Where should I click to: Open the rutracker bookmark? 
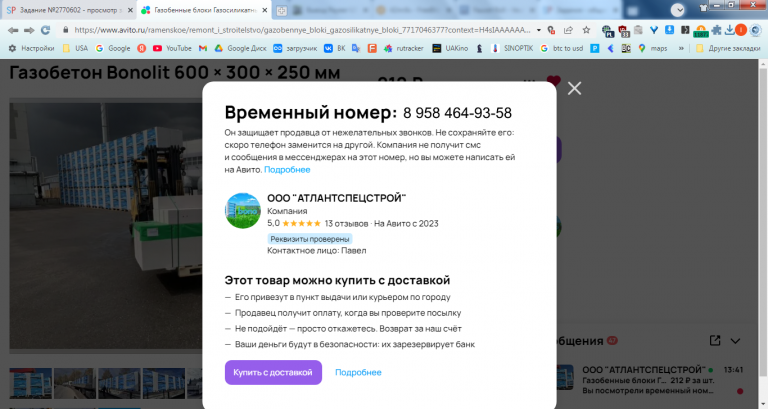point(405,48)
